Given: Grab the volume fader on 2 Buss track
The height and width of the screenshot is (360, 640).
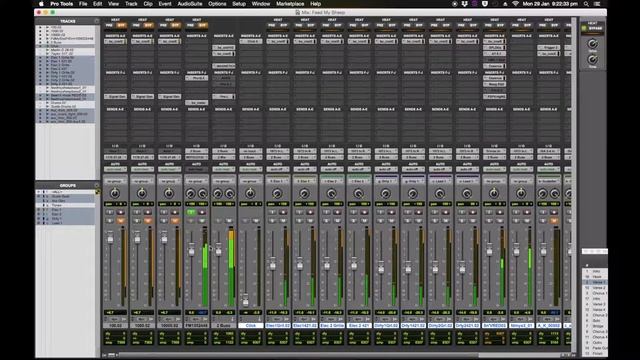Looking at the screenshot, I should point(218,250).
